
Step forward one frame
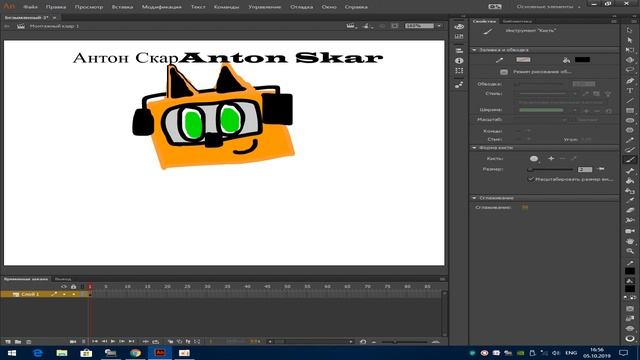click(122, 341)
